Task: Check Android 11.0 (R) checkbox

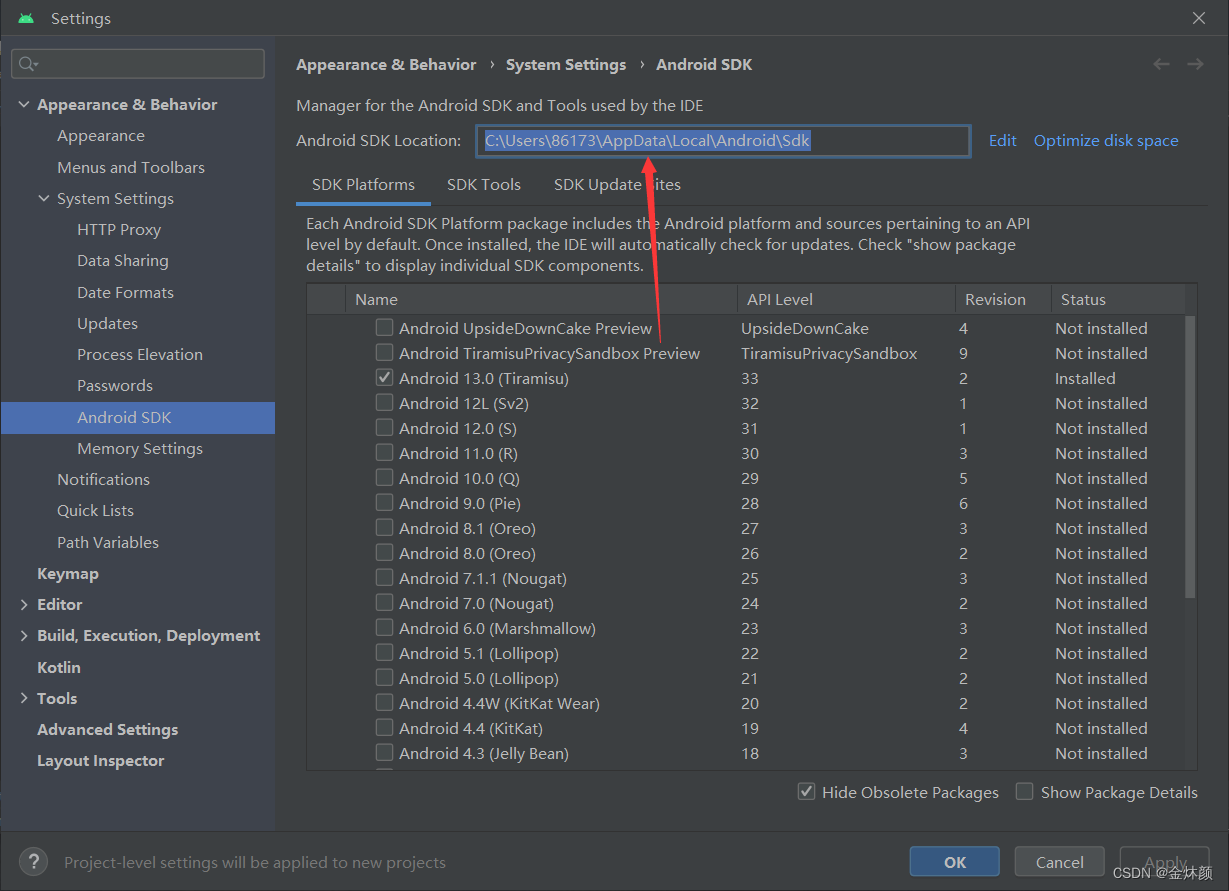Action: [384, 452]
